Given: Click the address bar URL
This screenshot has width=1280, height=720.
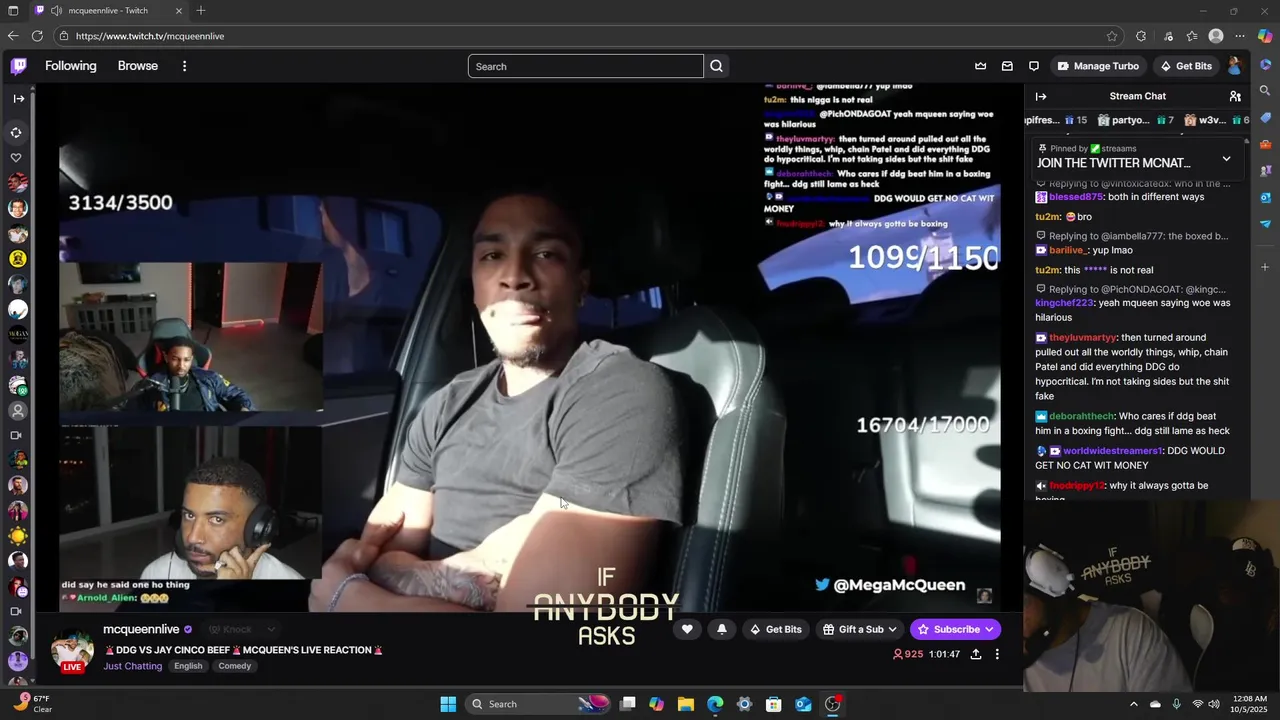Looking at the screenshot, I should click(x=150, y=36).
